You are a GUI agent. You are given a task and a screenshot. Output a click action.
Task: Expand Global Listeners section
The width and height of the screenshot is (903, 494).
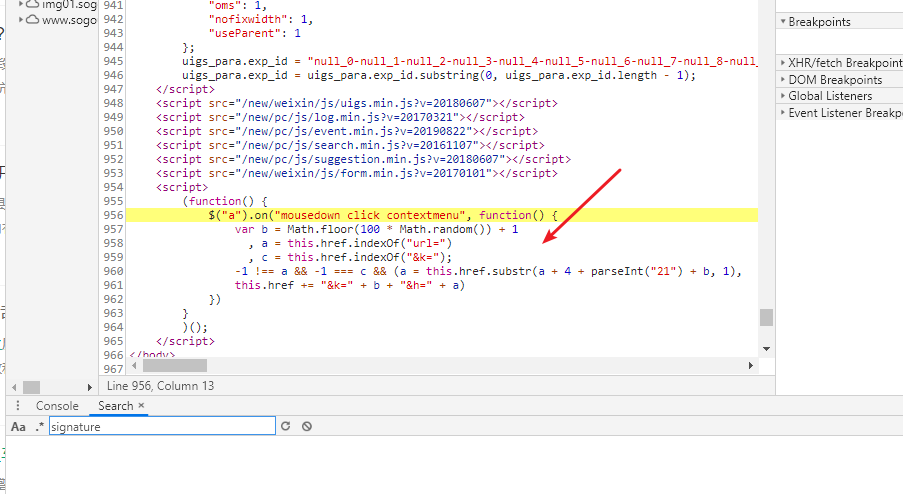point(783,96)
